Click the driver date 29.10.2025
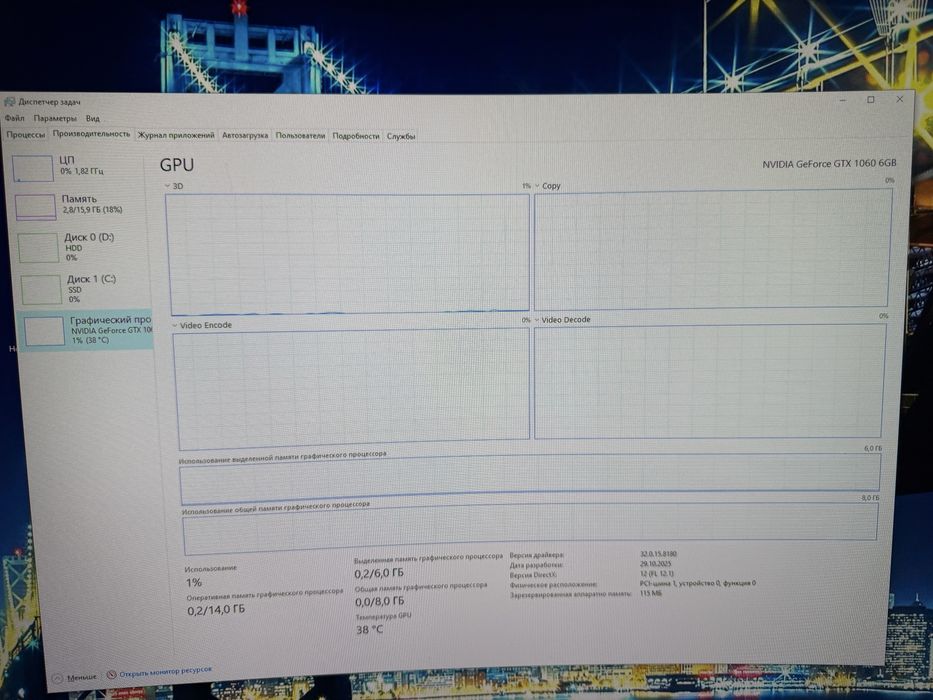Viewport: 933px width, 700px height. (656, 564)
